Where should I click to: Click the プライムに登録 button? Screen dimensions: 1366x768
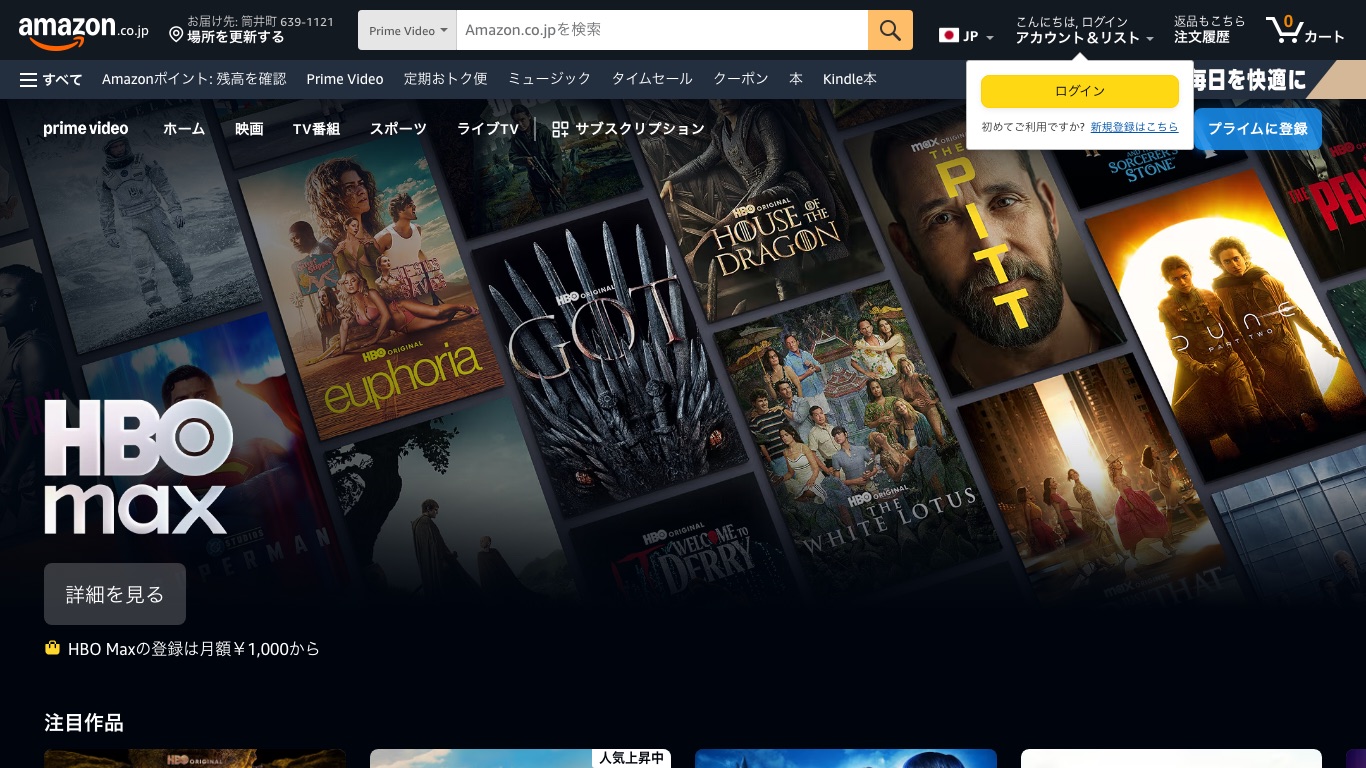1257,129
